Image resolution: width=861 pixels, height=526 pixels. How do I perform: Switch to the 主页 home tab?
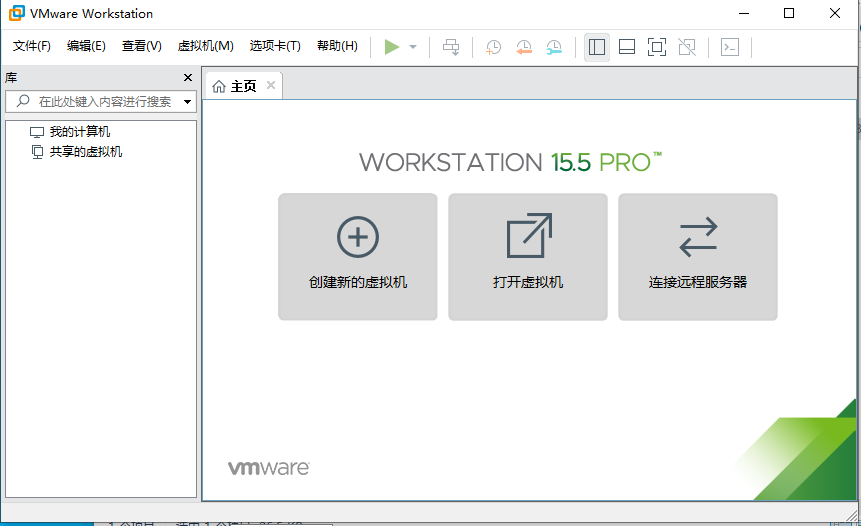[x=243, y=86]
